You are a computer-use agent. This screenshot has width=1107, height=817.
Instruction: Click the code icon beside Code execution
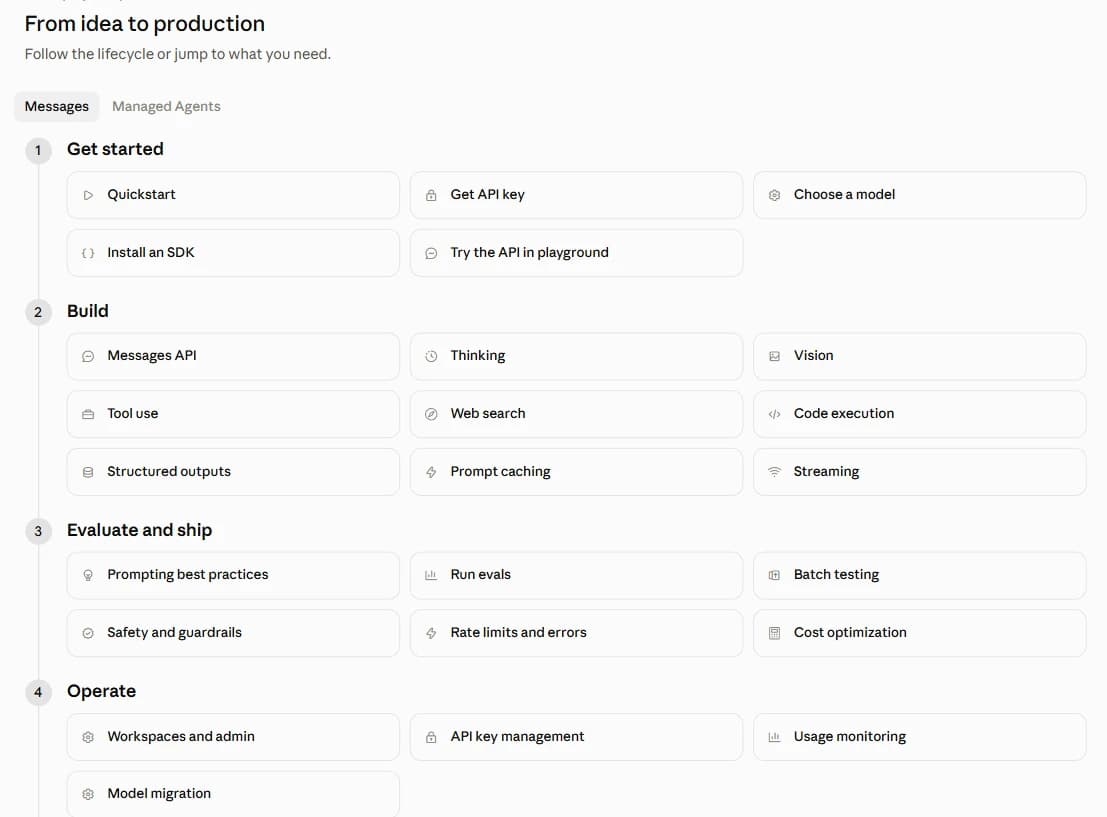coord(774,415)
